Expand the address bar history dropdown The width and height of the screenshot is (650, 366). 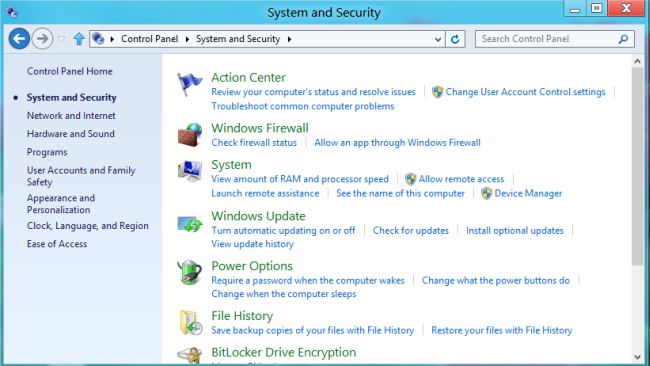coord(438,39)
